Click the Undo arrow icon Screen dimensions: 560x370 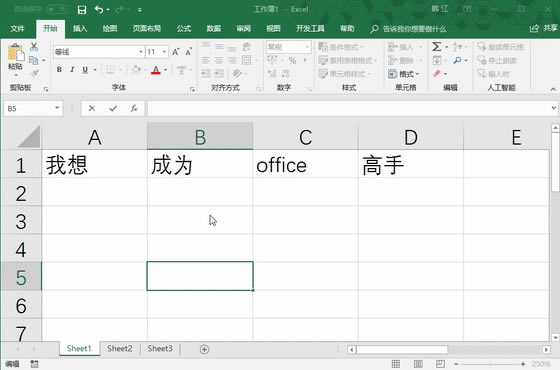coord(99,10)
